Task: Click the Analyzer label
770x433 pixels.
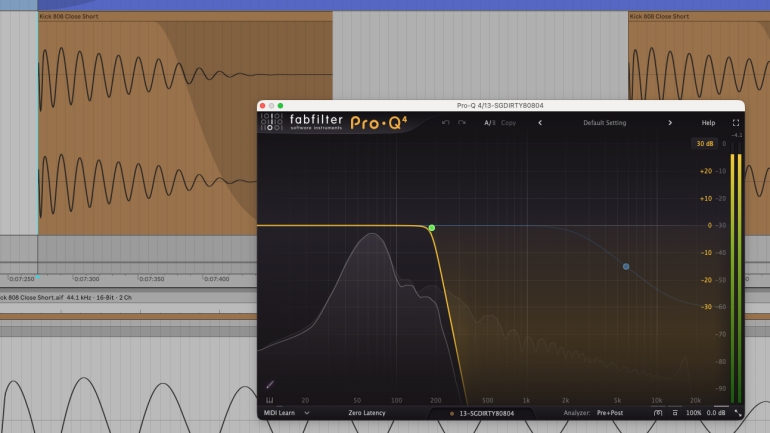Action: click(577, 413)
